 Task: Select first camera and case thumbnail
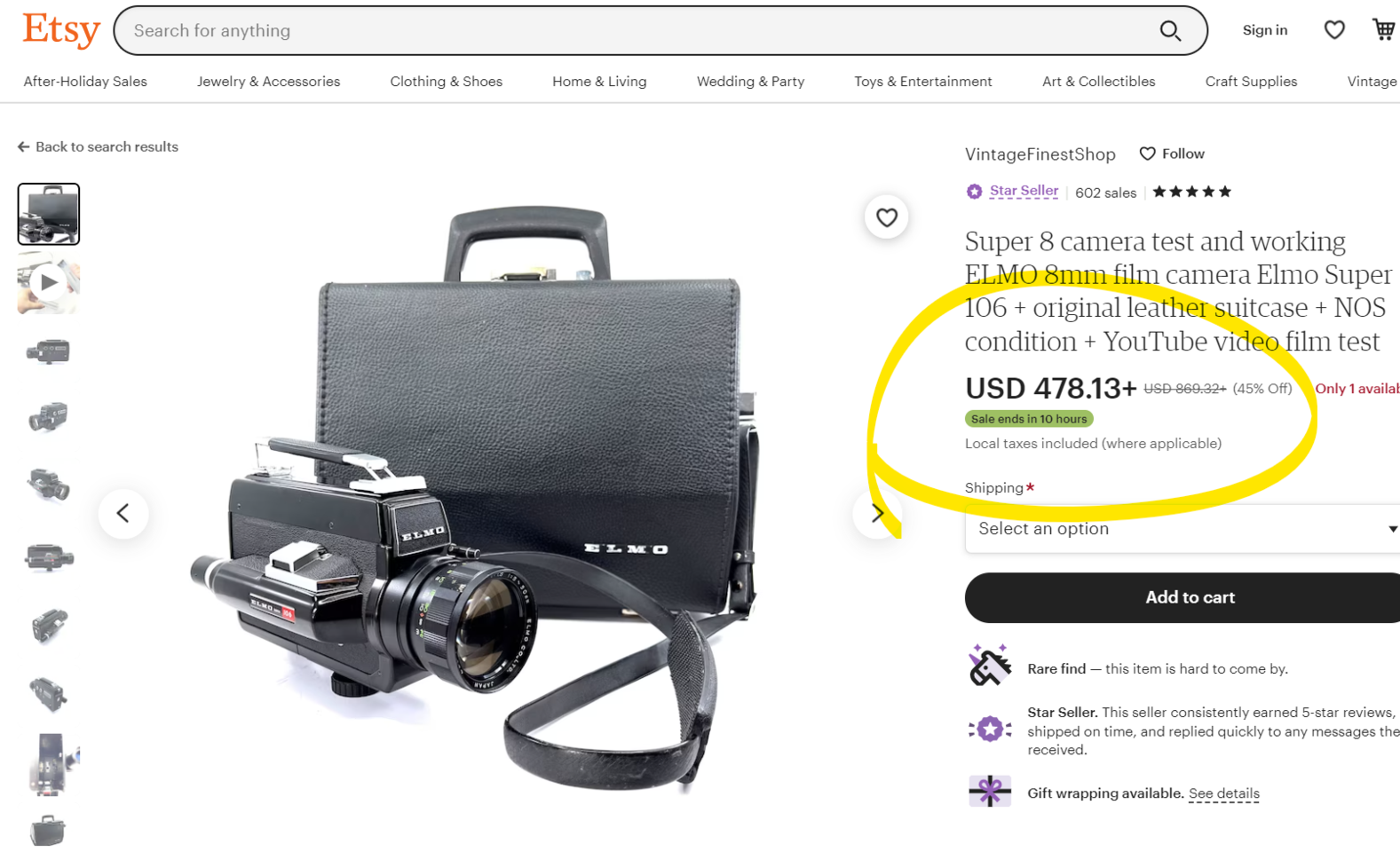pos(49,214)
